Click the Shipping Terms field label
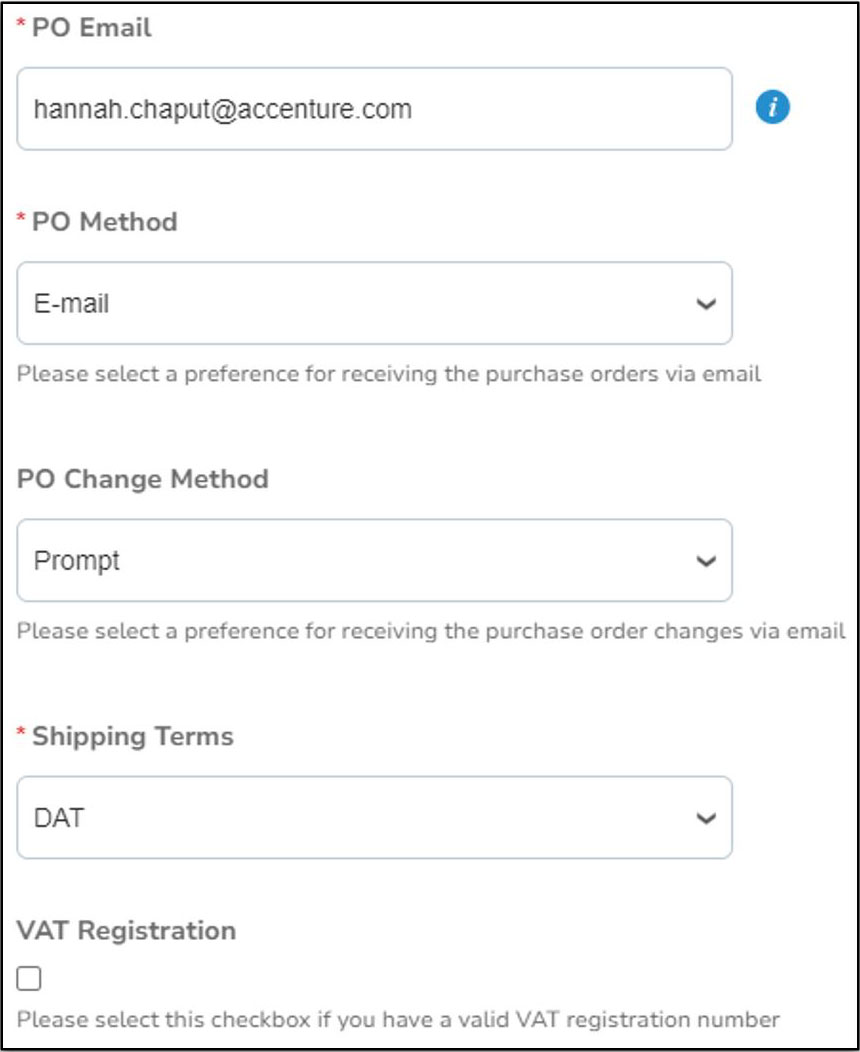Viewport: 860px width, 1052px height. [x=132, y=736]
